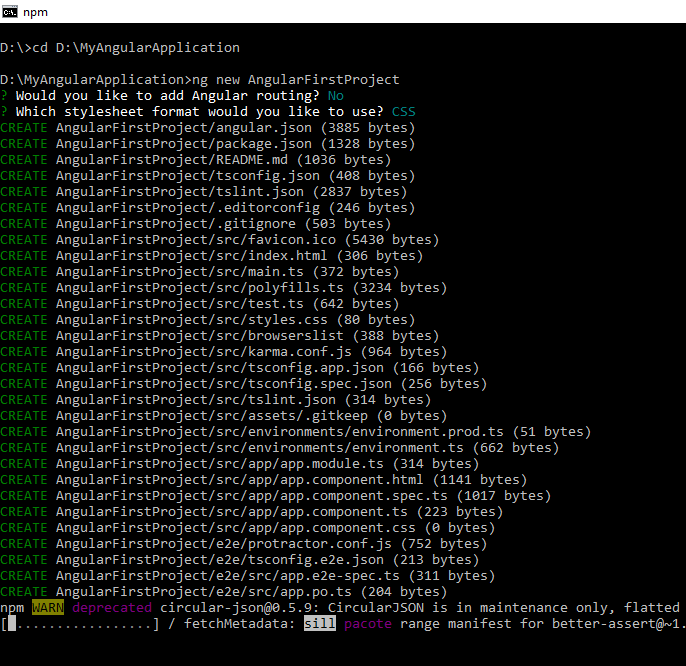Click the src/tsconfig.app.json (166 bytes) line
The height and width of the screenshot is (666, 686).
point(239,368)
